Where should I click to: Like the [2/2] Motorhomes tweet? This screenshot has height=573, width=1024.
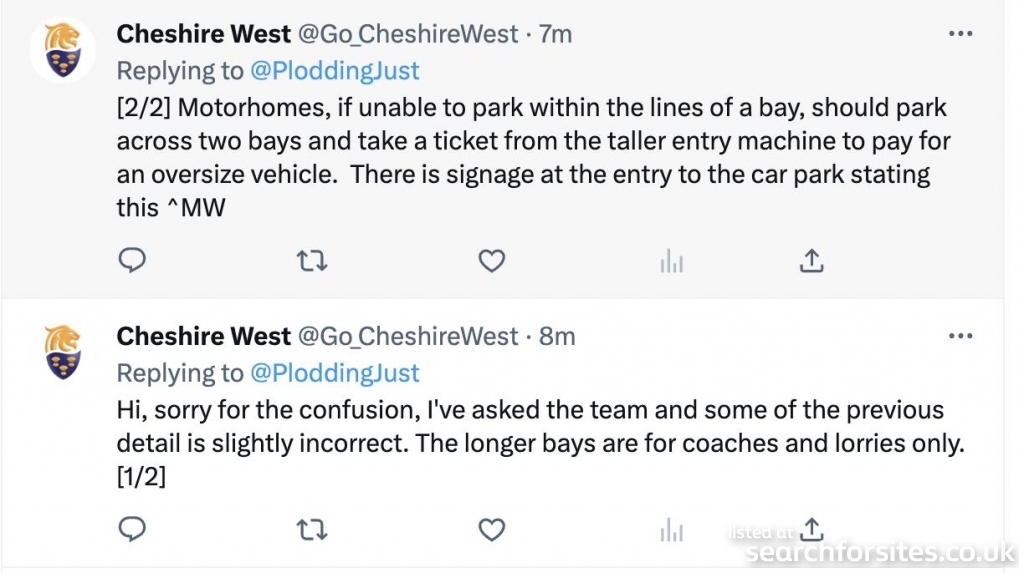pyautogui.click(x=491, y=261)
